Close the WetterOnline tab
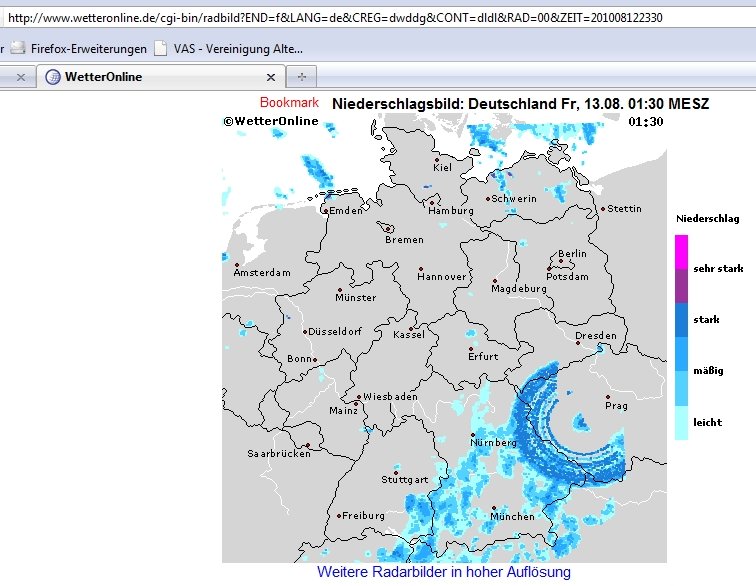Image resolution: width=756 pixels, height=586 pixels. [x=270, y=77]
